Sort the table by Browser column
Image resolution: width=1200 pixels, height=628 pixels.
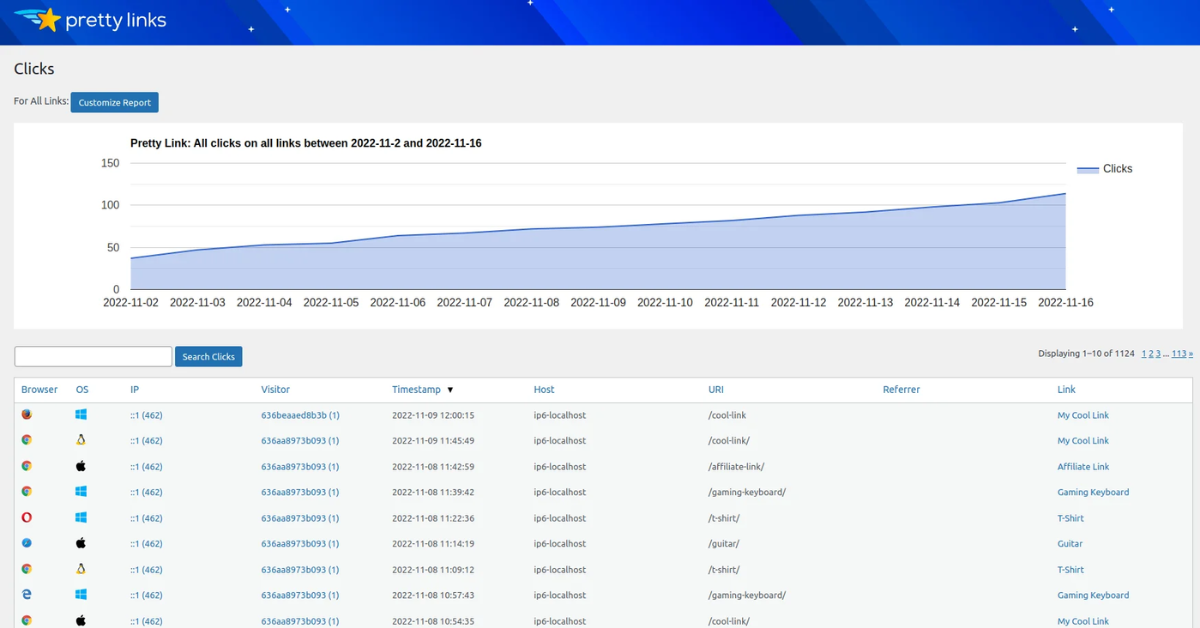pos(39,389)
